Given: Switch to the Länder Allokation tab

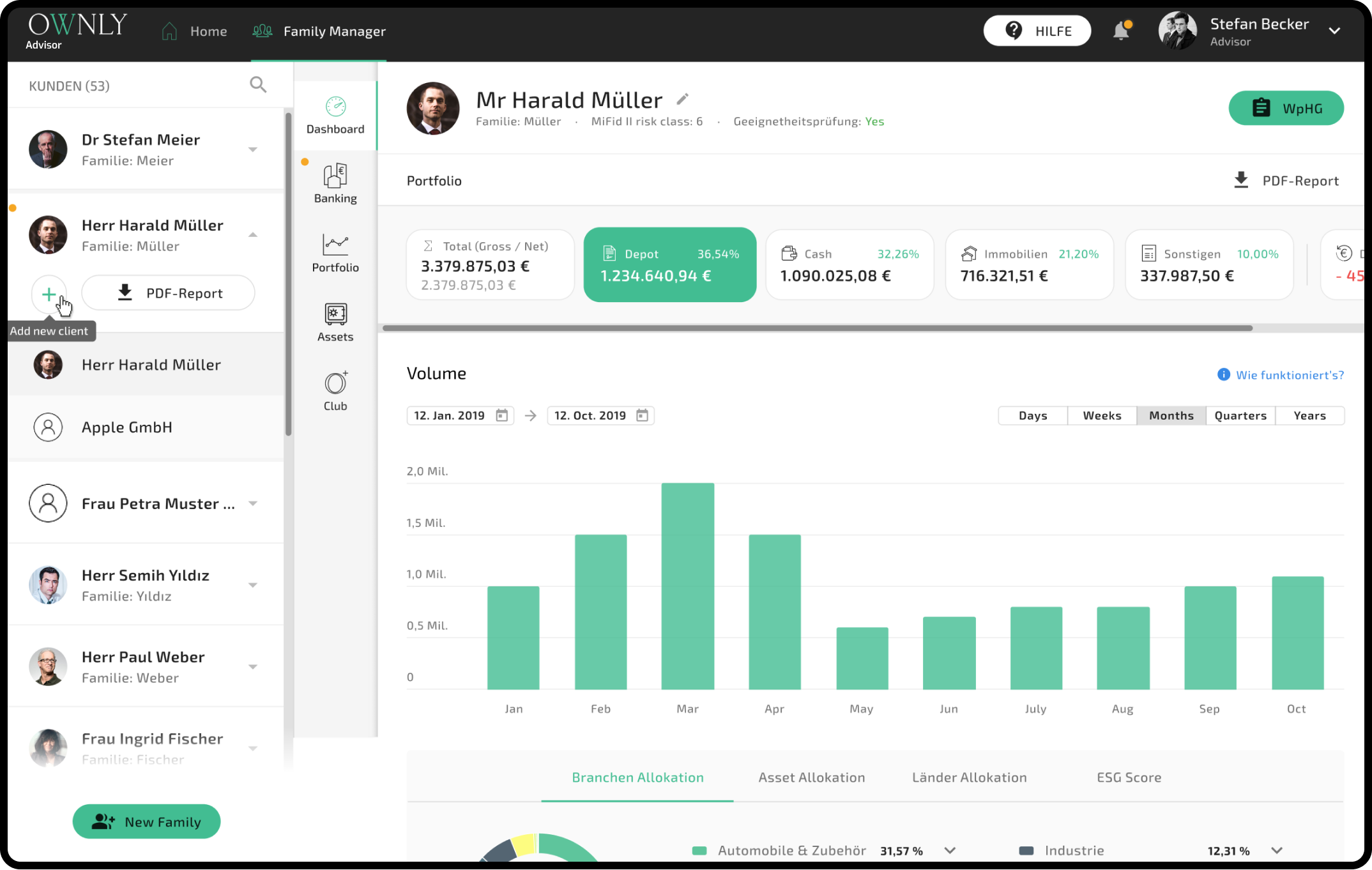Looking at the screenshot, I should point(969,777).
